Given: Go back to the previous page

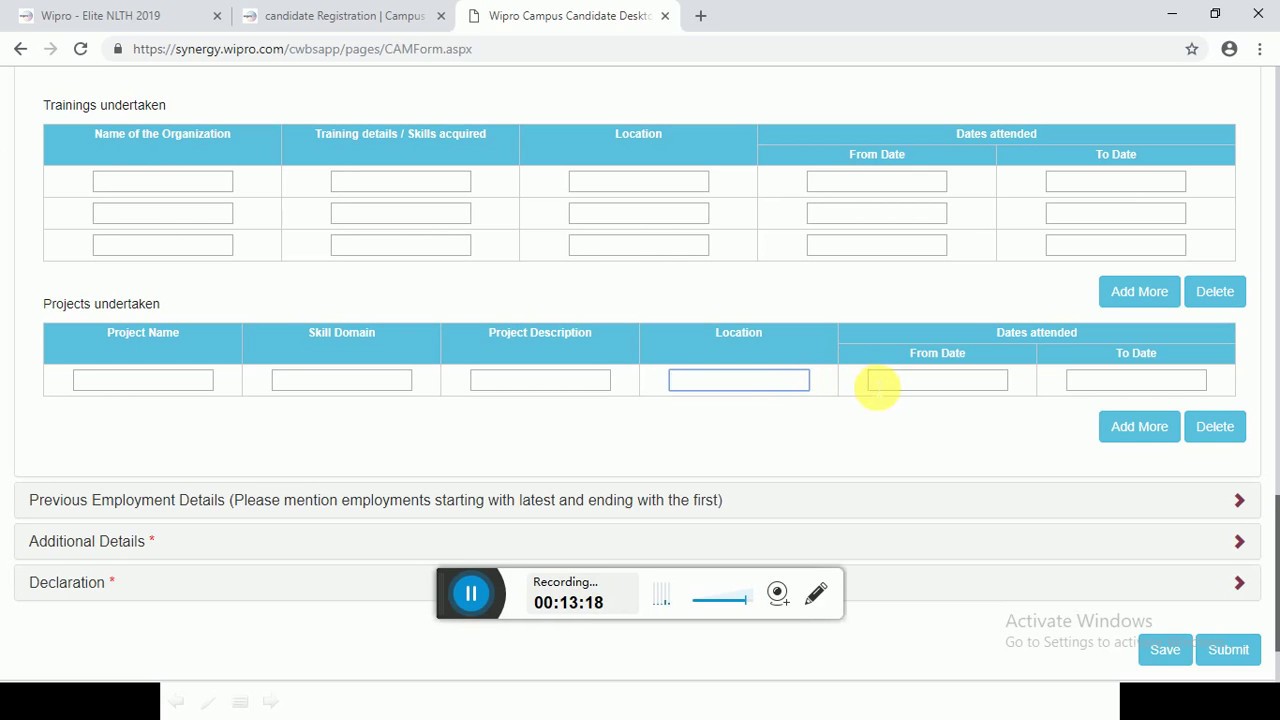Looking at the screenshot, I should point(21,48).
